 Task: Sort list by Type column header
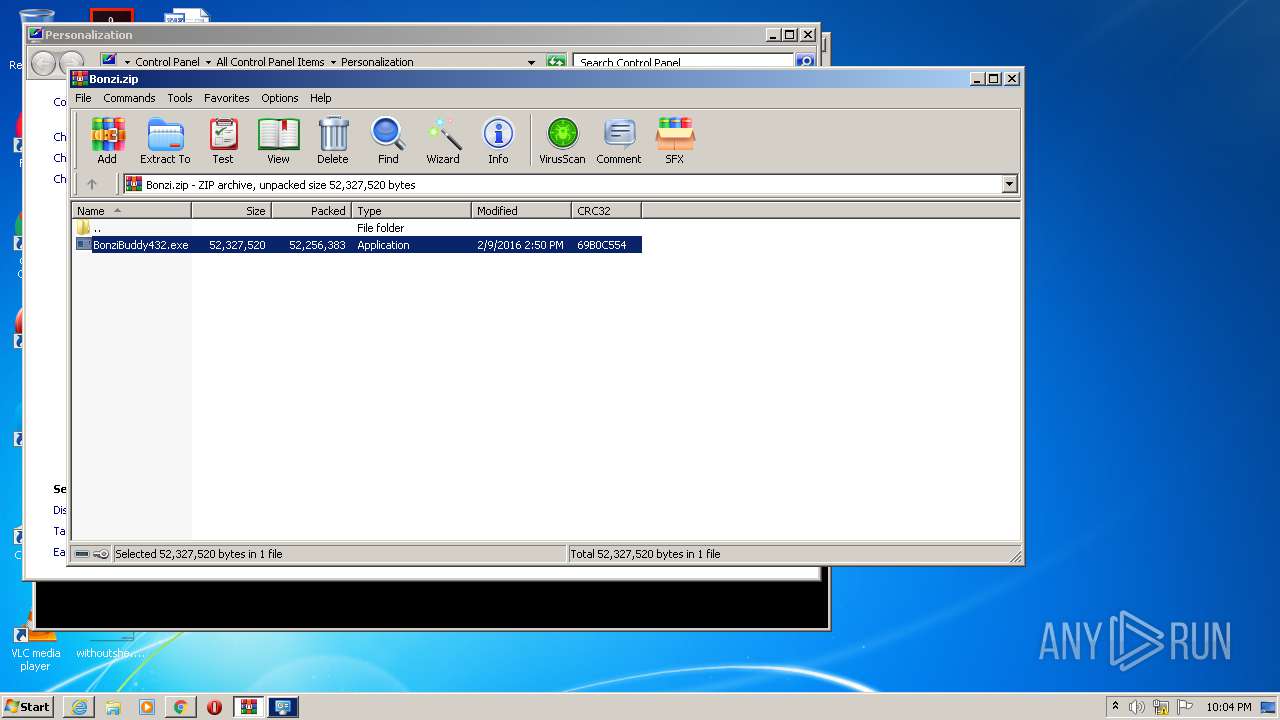click(411, 211)
